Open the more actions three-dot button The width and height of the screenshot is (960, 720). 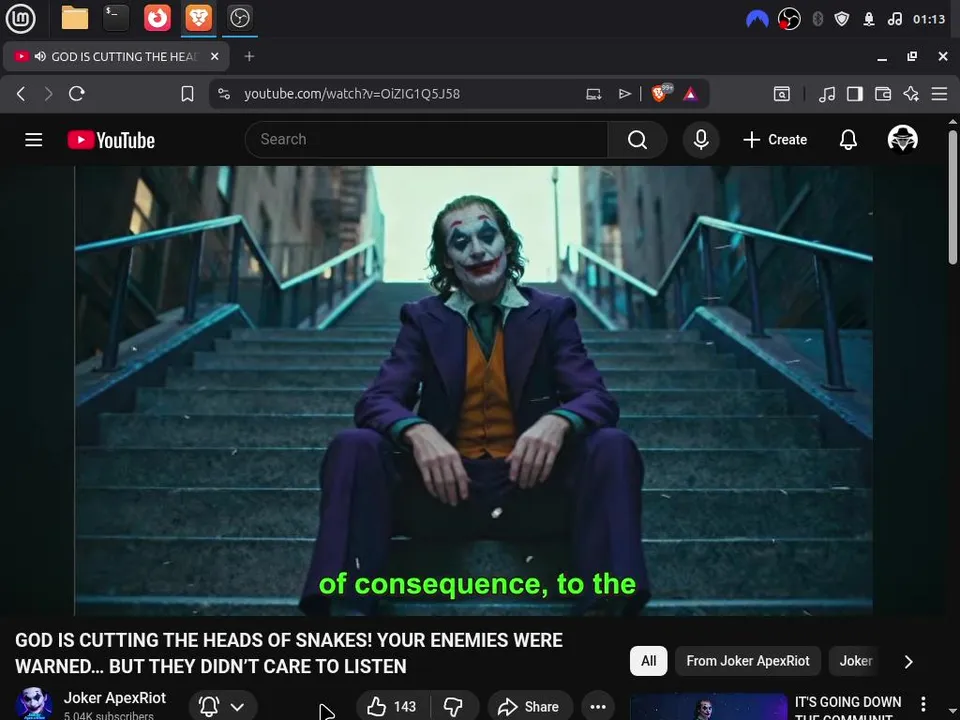pos(598,707)
